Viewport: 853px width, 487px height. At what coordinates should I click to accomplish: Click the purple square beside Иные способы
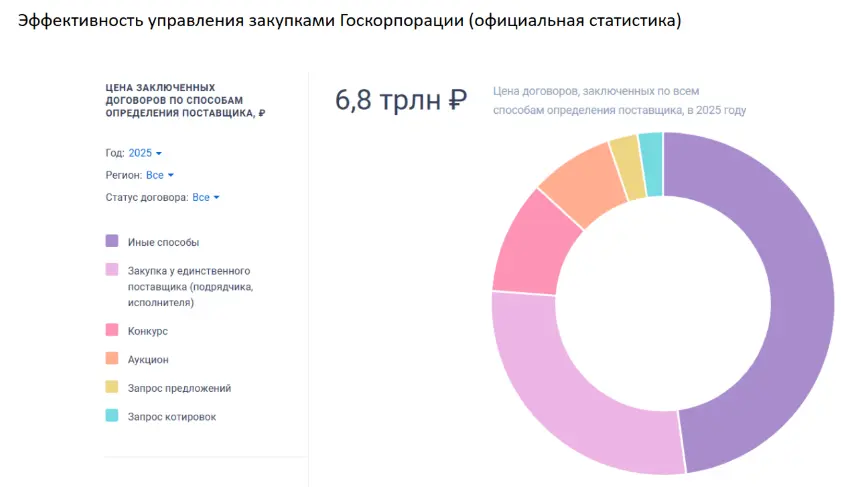(112, 242)
